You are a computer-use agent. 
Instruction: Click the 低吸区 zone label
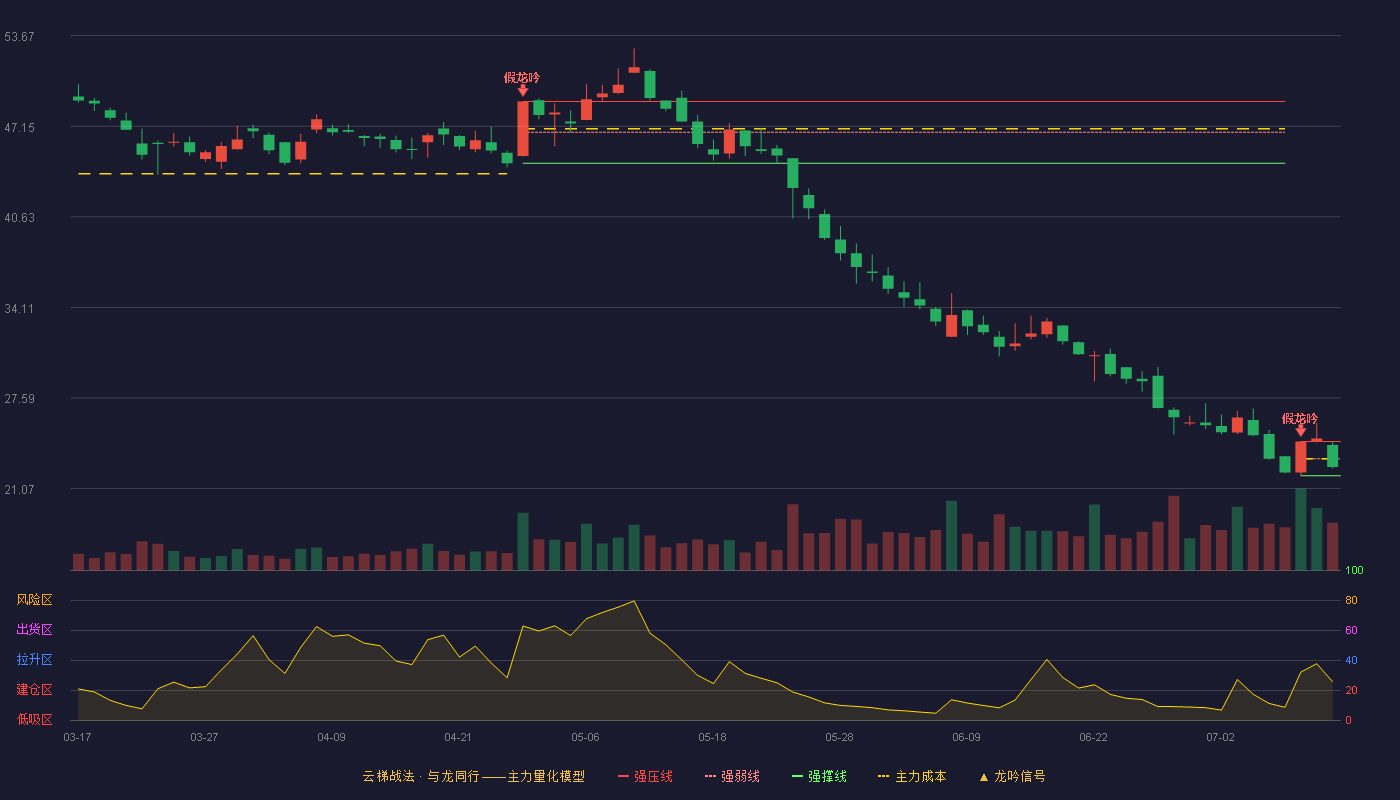click(x=34, y=719)
